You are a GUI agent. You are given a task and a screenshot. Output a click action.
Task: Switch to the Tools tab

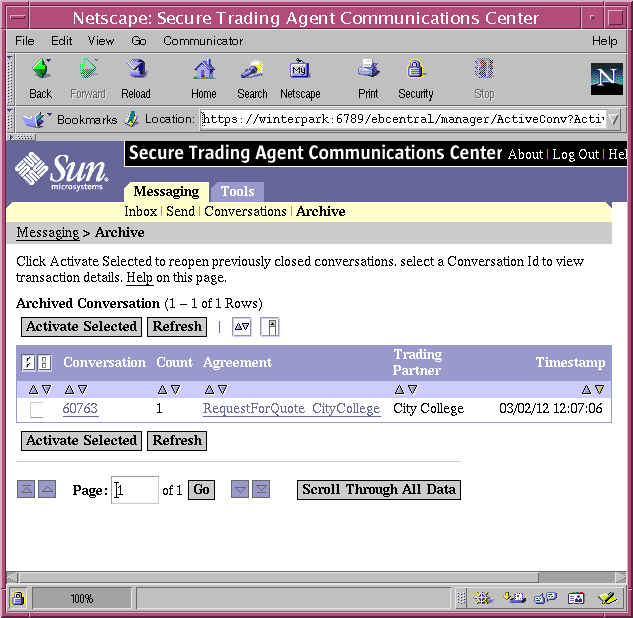[238, 191]
